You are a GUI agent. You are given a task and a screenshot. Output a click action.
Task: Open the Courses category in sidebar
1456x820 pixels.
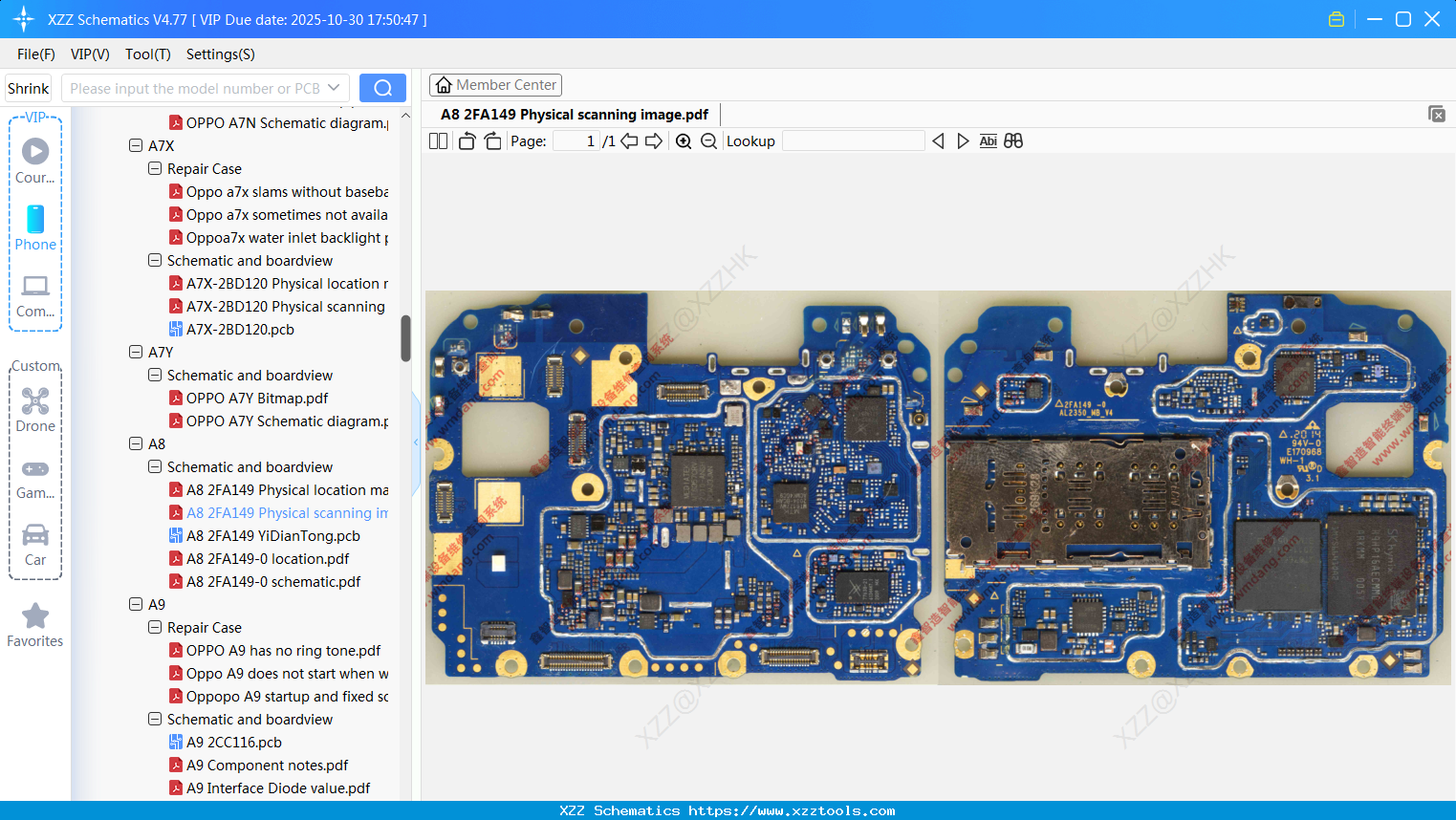point(35,161)
